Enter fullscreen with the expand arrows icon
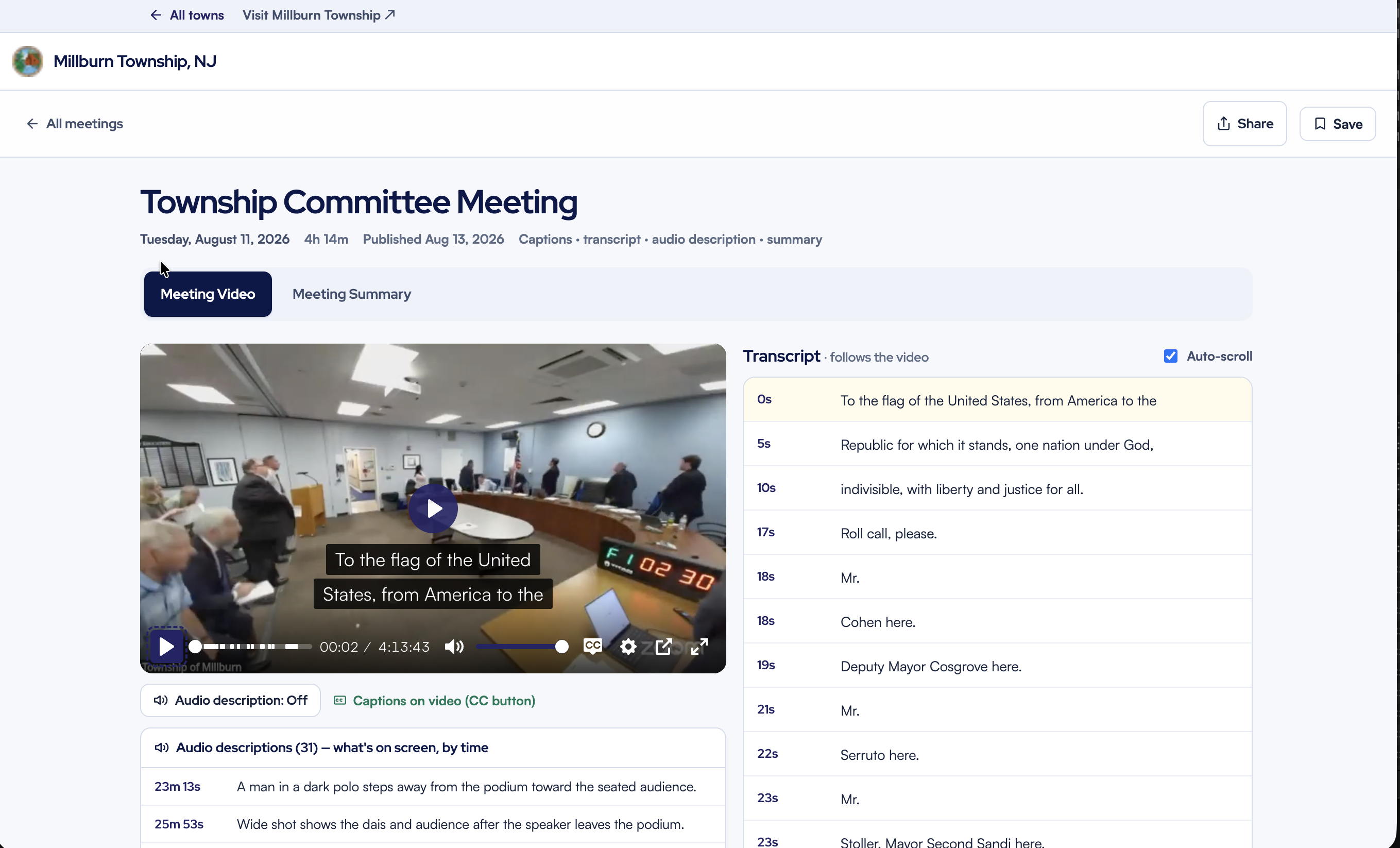Viewport: 1400px width, 848px height. point(699,646)
